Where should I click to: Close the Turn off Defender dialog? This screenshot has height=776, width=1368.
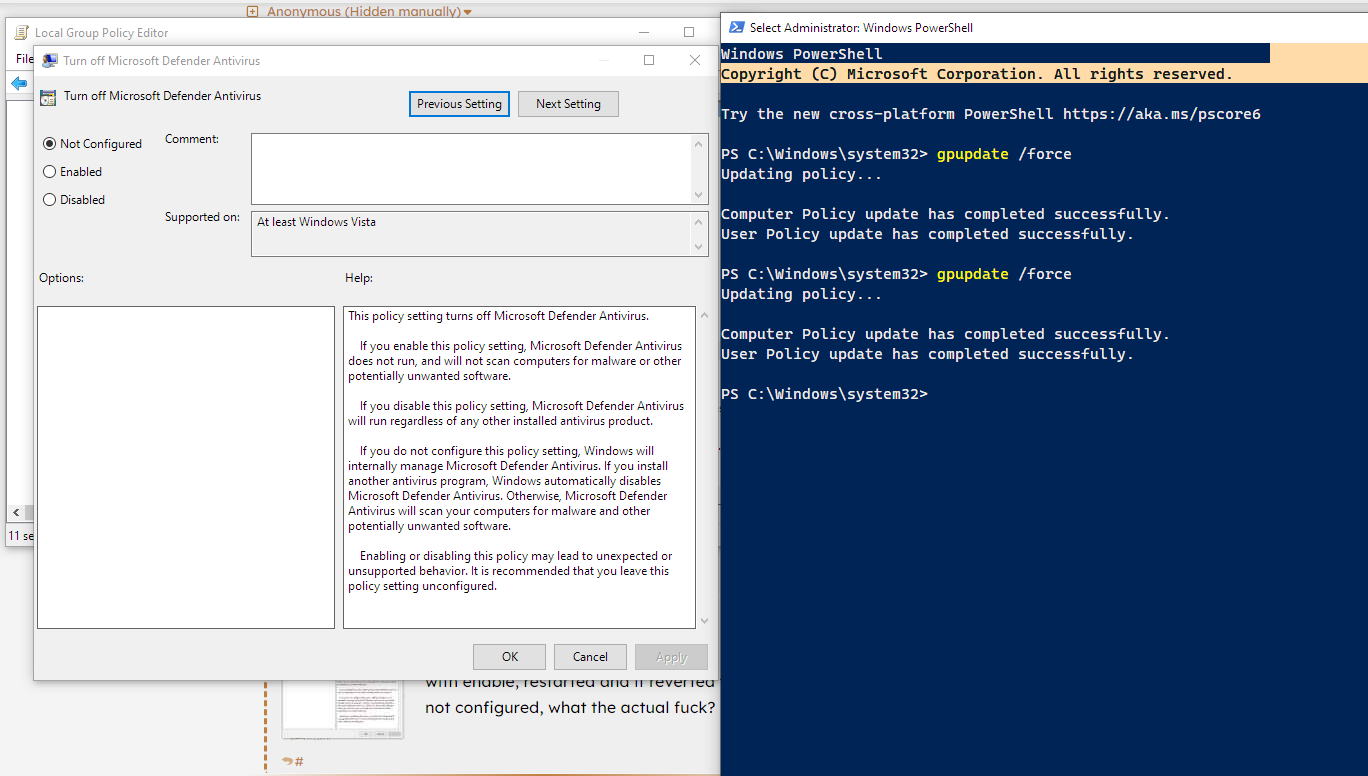pyautogui.click(x=695, y=60)
